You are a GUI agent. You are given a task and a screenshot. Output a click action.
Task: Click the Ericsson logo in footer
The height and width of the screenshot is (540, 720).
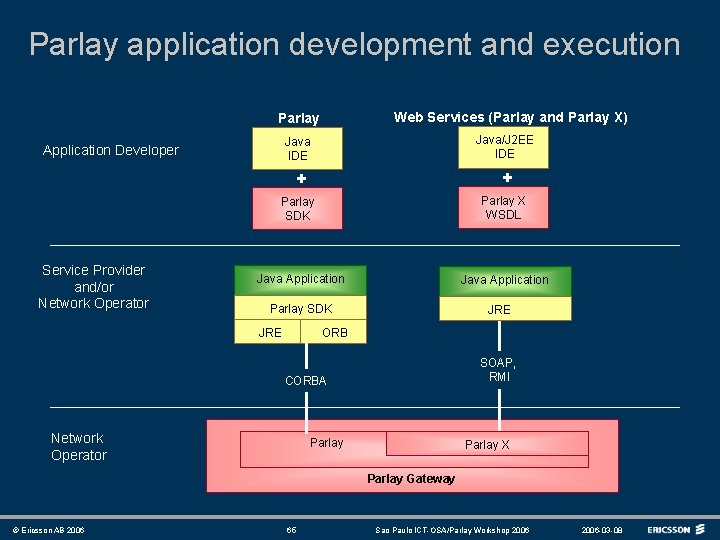[676, 529]
